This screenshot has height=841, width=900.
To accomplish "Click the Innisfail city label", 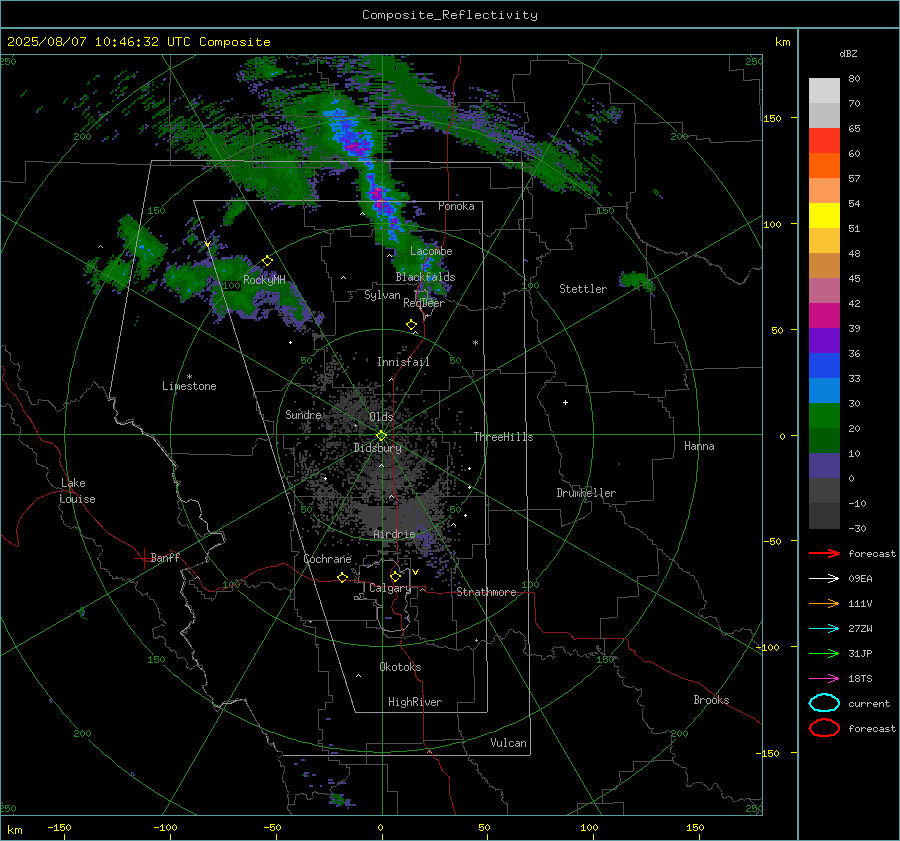I will click(x=403, y=362).
